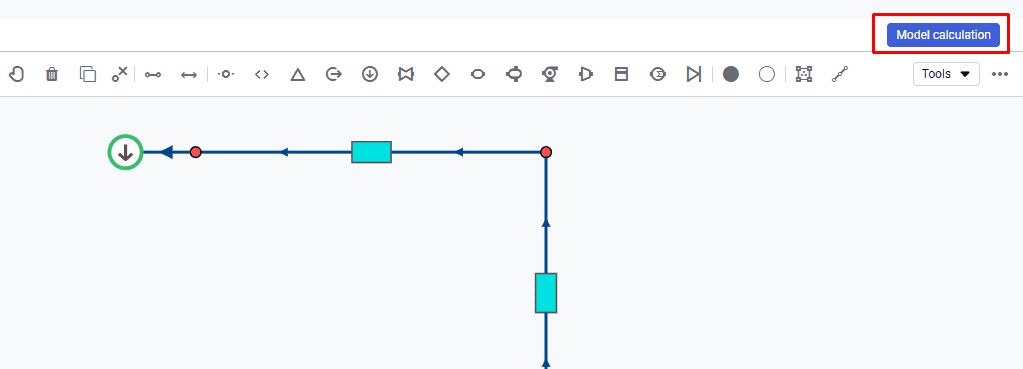Select the hand pan tool
The height and width of the screenshot is (369, 1023).
[16, 74]
